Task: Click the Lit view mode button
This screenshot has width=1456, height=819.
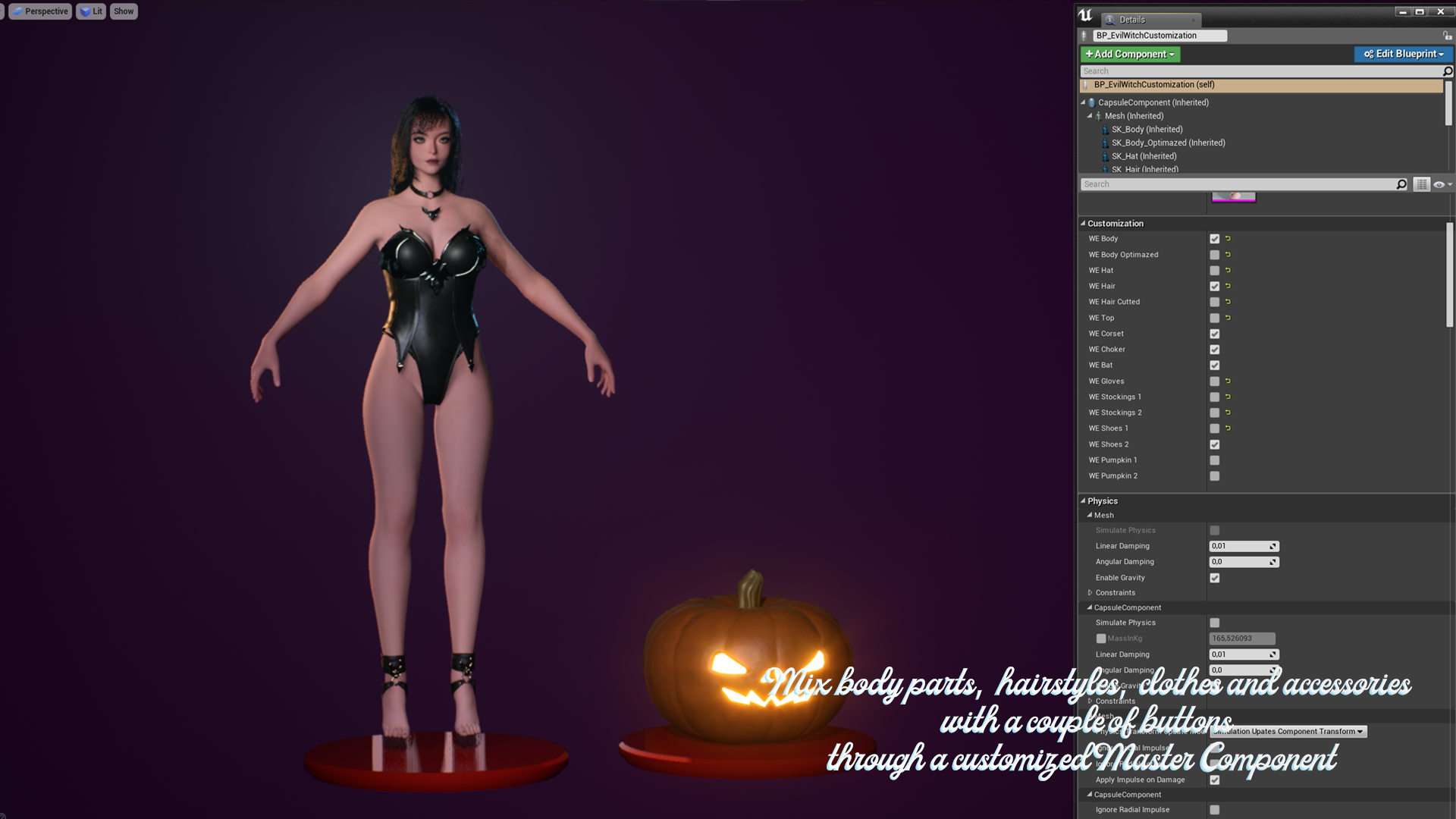Action: click(x=91, y=11)
